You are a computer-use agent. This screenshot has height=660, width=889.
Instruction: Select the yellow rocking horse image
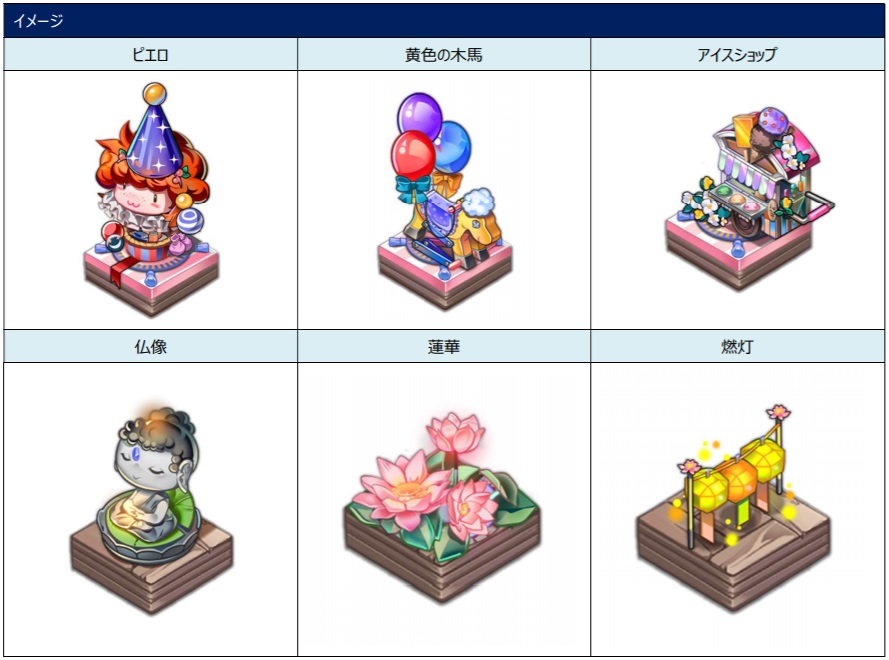tap(444, 201)
